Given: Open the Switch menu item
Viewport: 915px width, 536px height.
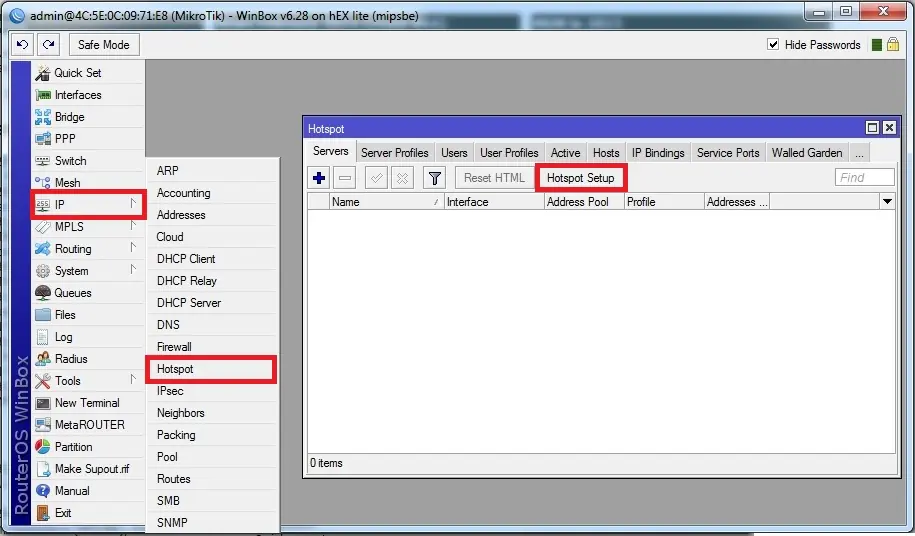Looking at the screenshot, I should click(88, 161).
